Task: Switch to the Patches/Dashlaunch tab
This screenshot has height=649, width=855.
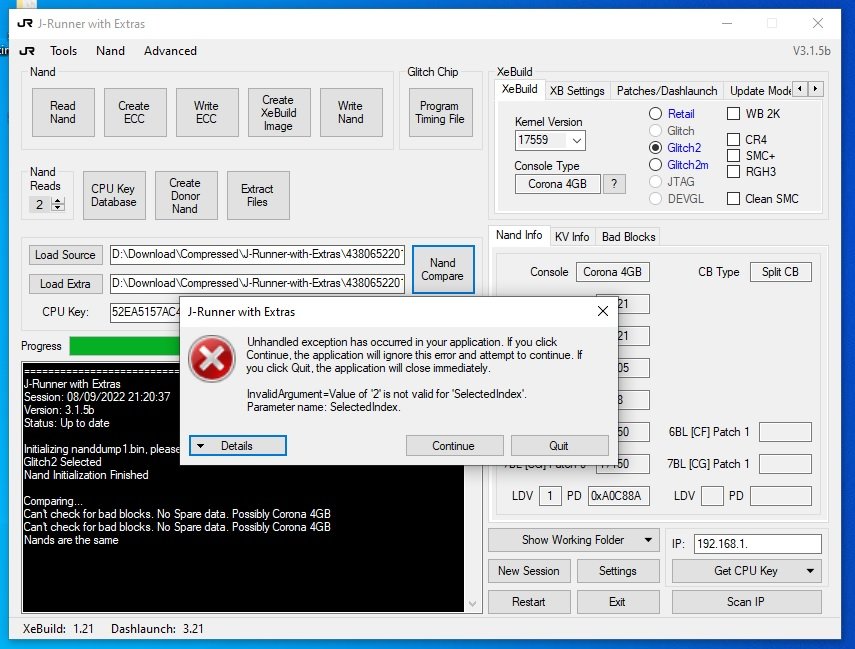Action: click(666, 91)
